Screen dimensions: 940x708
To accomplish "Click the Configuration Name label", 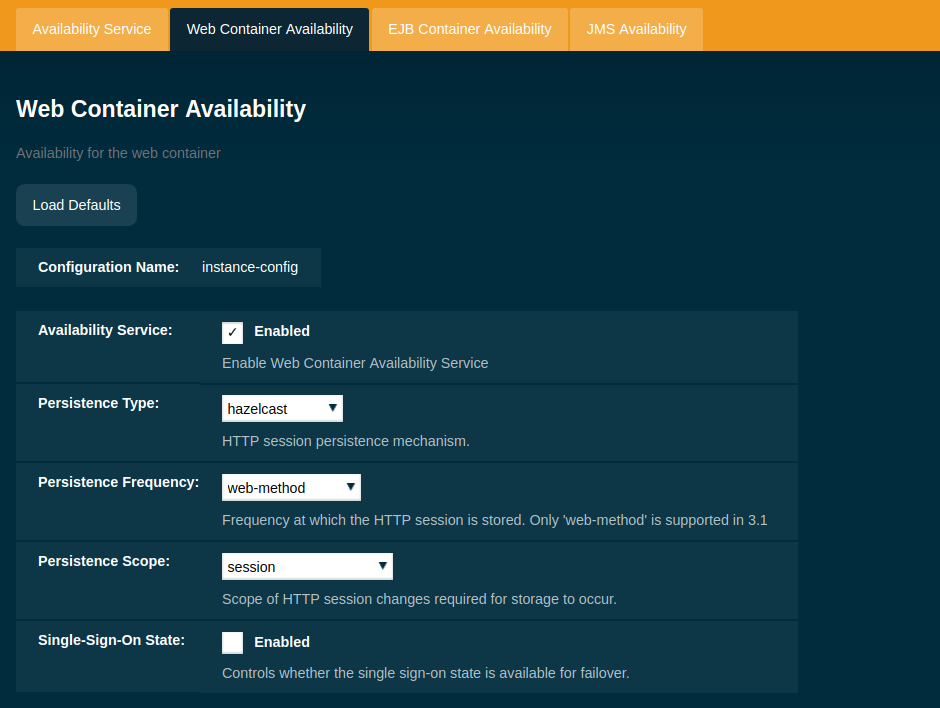I will point(108,267).
